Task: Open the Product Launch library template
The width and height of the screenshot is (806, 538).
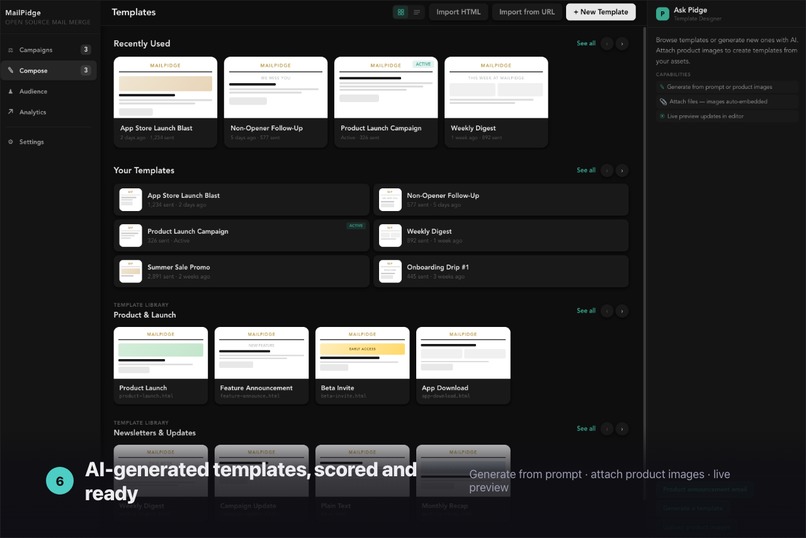Action: point(160,365)
